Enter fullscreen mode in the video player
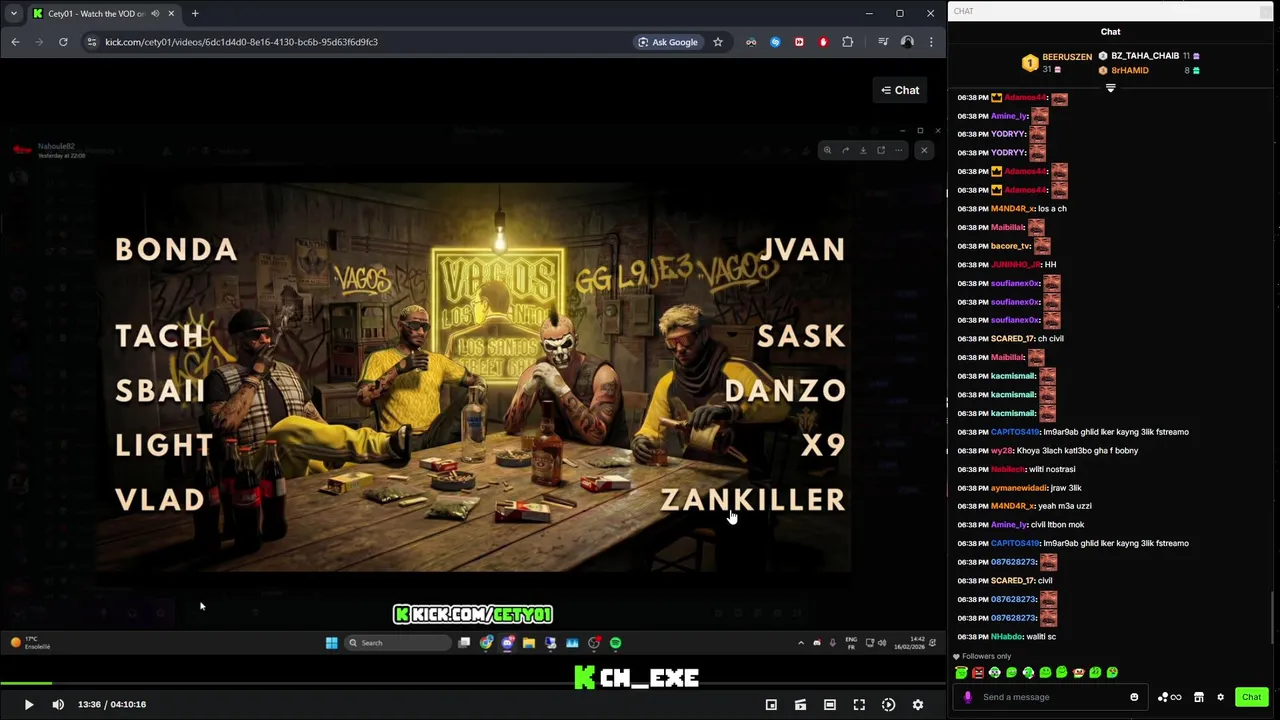The height and width of the screenshot is (720, 1280). [x=859, y=705]
